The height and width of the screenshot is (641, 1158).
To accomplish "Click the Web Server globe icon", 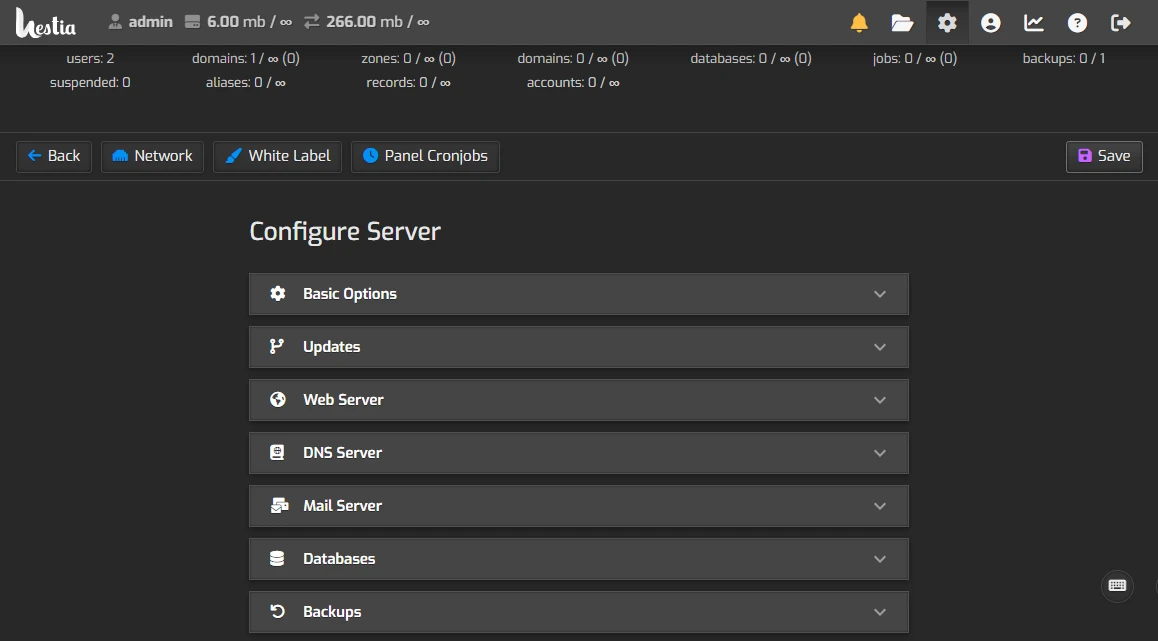I will point(278,400).
